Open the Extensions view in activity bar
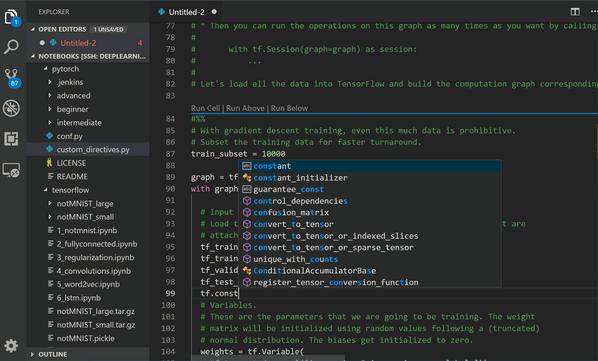Viewport: 598px width, 361px height. pyautogui.click(x=11, y=139)
